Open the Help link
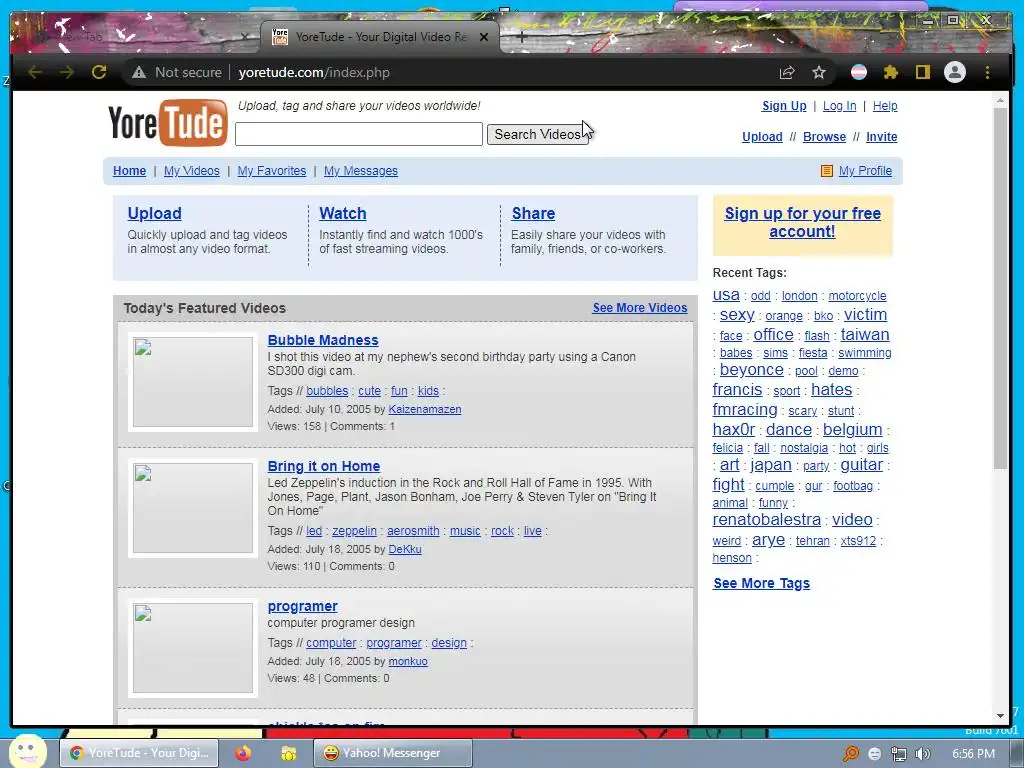 (885, 106)
